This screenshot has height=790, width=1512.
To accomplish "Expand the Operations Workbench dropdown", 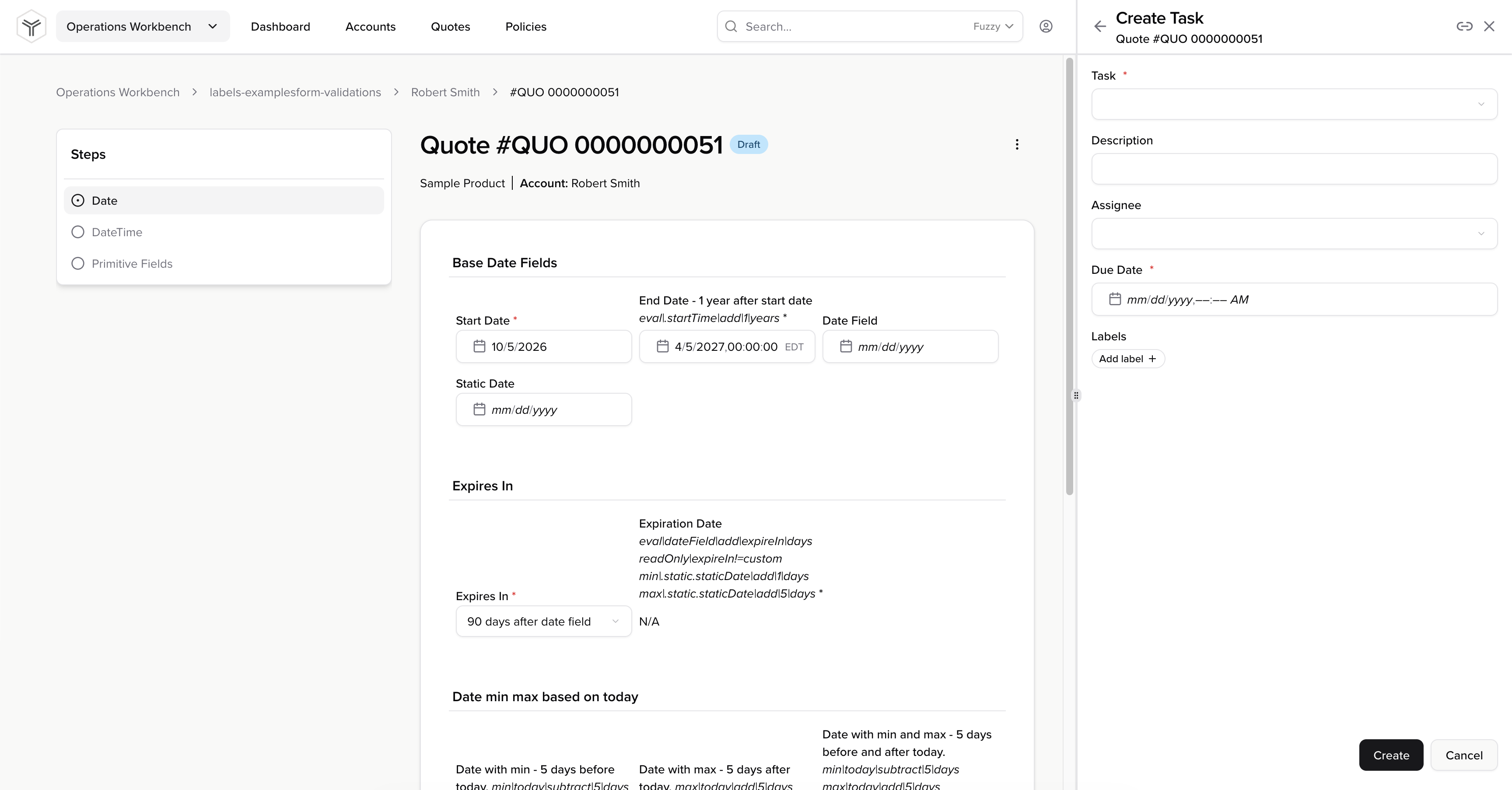I will tap(143, 26).
